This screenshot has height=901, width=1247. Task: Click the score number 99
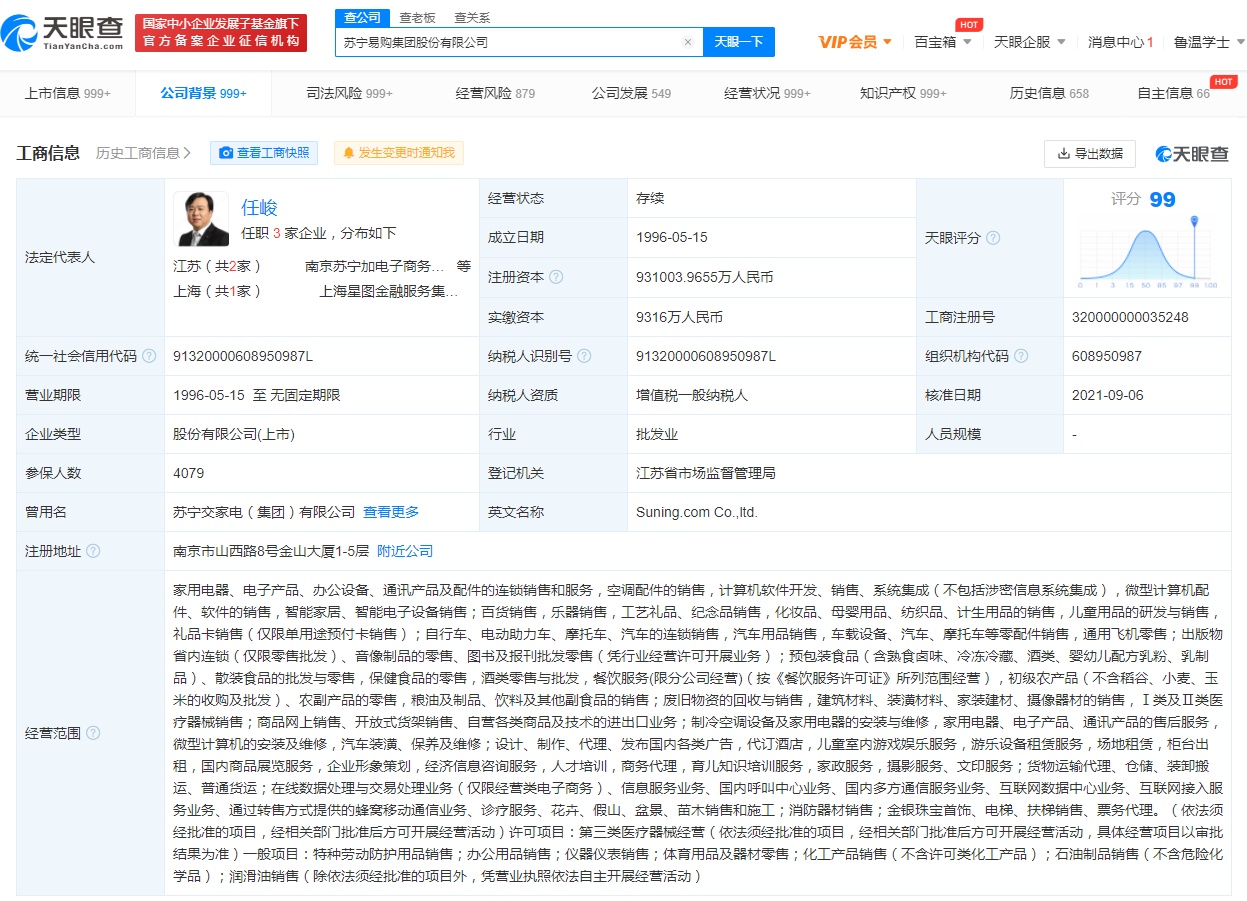[x=1163, y=200]
